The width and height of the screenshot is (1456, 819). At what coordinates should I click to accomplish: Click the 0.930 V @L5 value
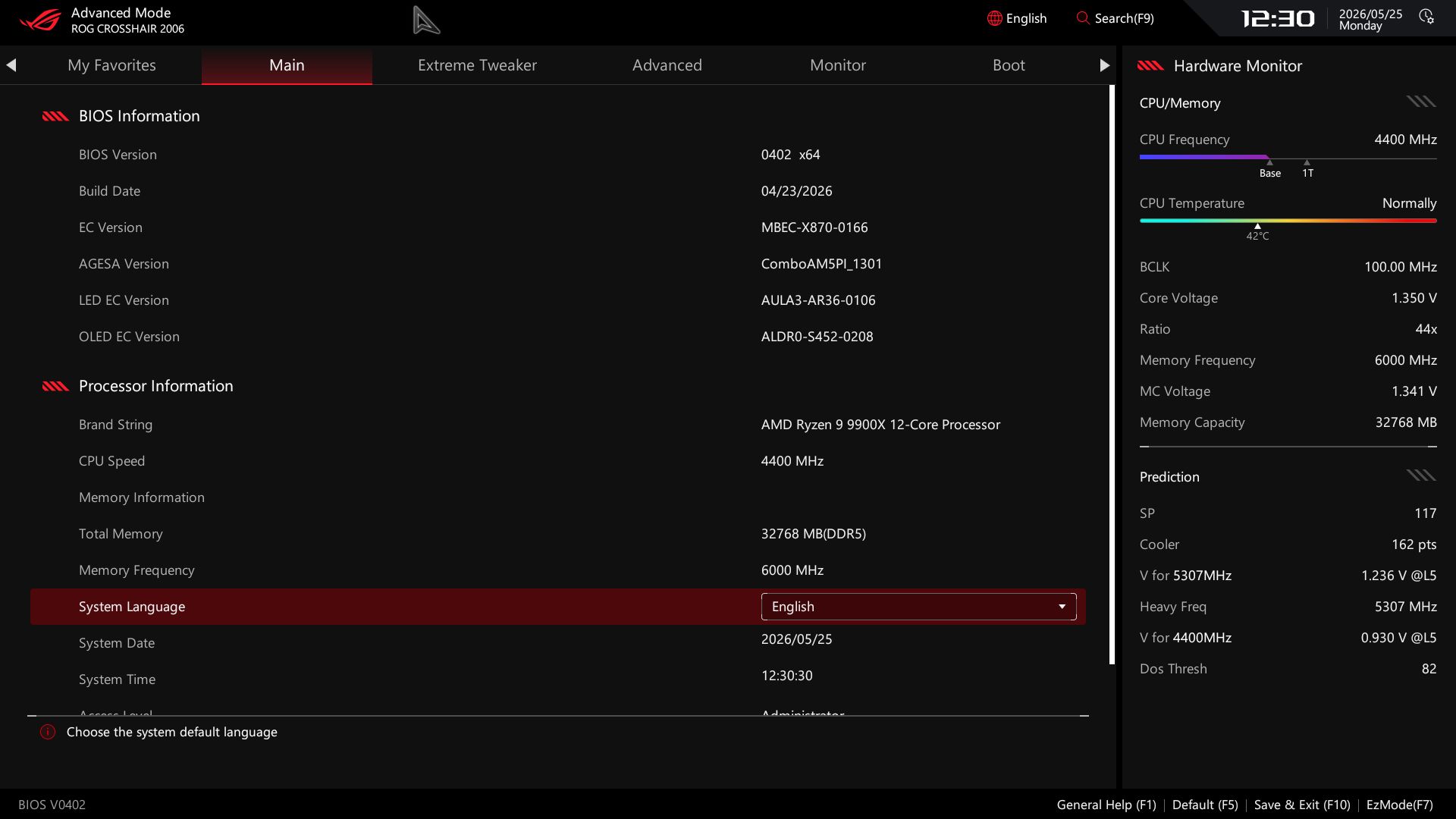click(x=1398, y=638)
